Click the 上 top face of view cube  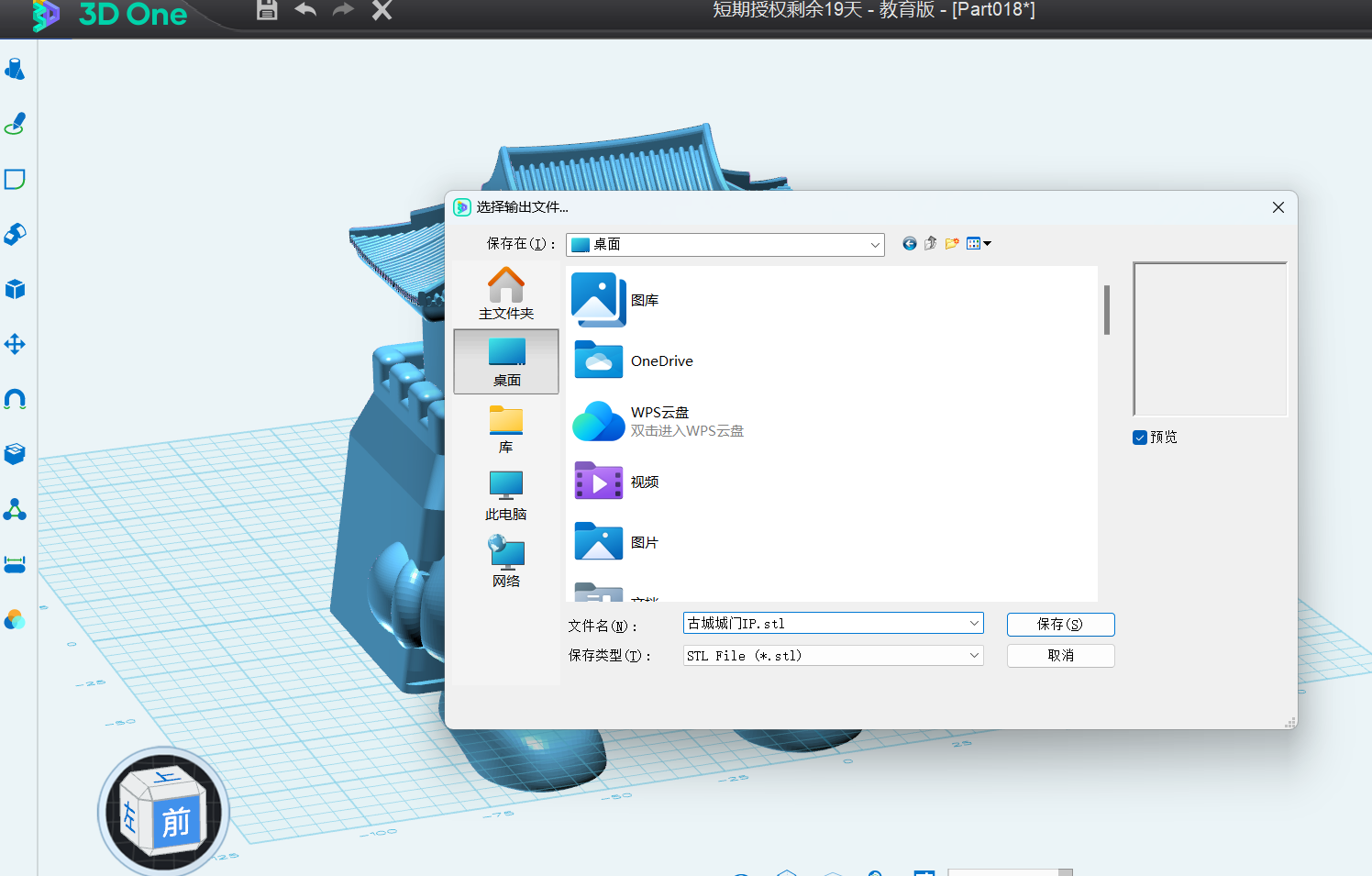point(165,779)
